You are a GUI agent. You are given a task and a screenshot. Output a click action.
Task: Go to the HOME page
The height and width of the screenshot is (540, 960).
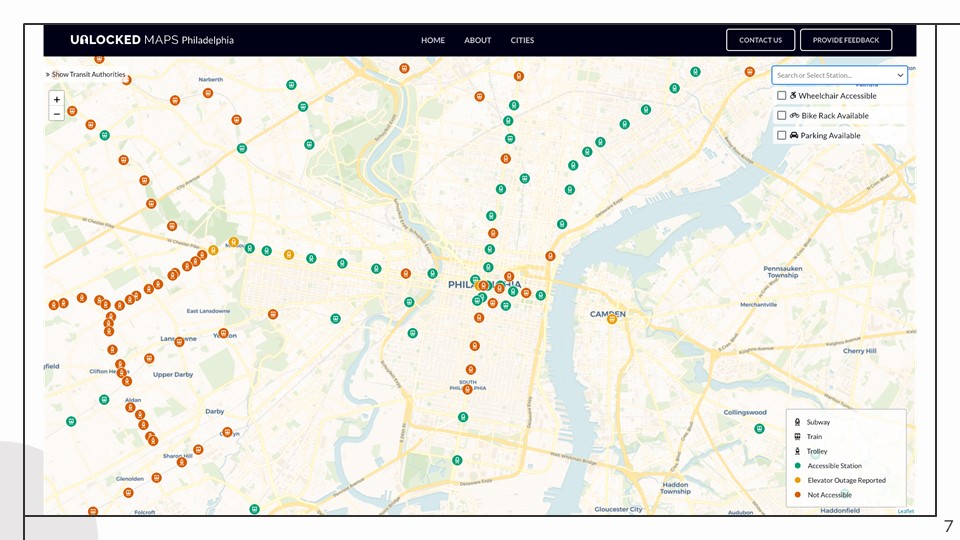(433, 40)
